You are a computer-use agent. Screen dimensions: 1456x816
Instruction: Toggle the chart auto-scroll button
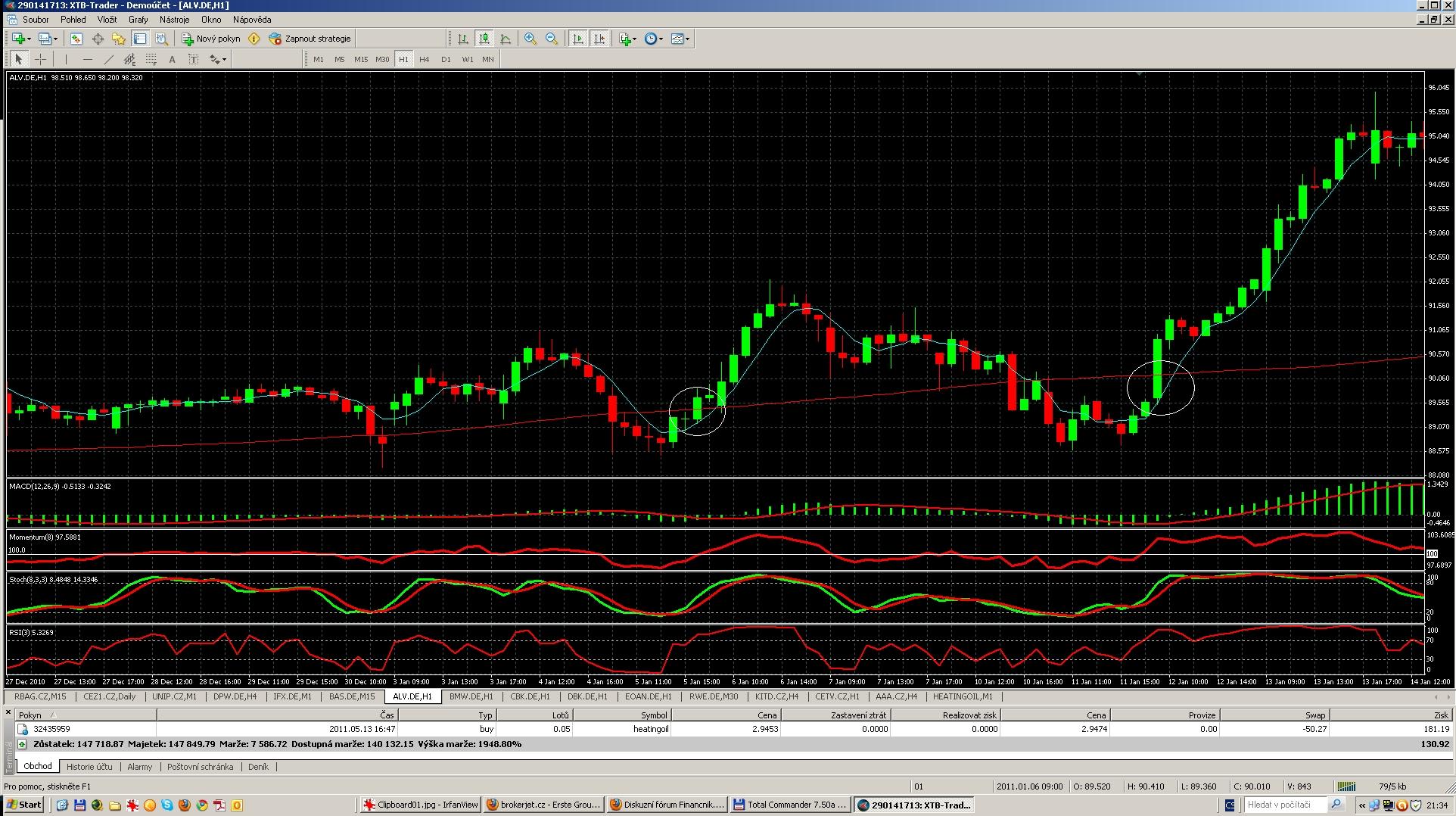(x=578, y=39)
